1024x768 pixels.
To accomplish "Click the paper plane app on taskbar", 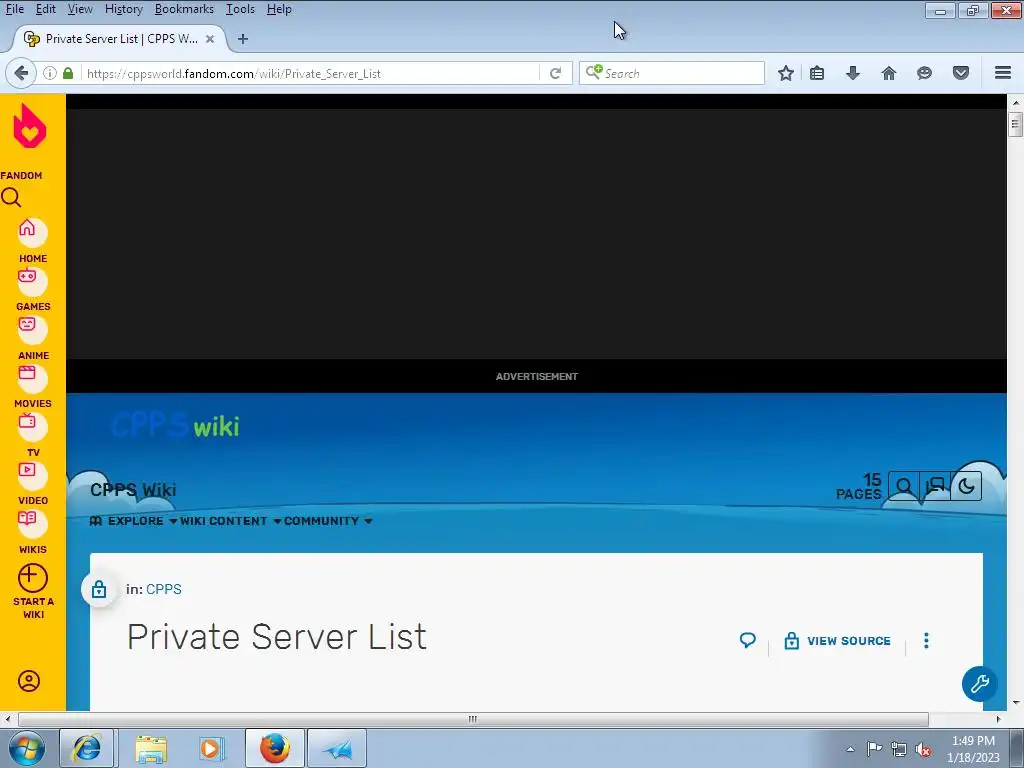I will (x=337, y=748).
